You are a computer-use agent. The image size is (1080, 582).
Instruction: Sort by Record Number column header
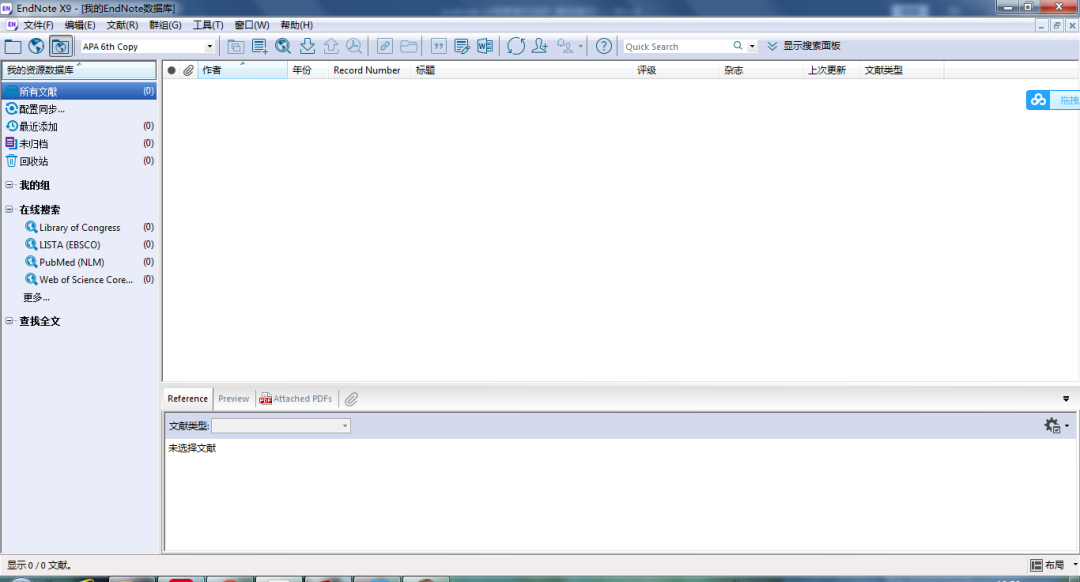370,70
